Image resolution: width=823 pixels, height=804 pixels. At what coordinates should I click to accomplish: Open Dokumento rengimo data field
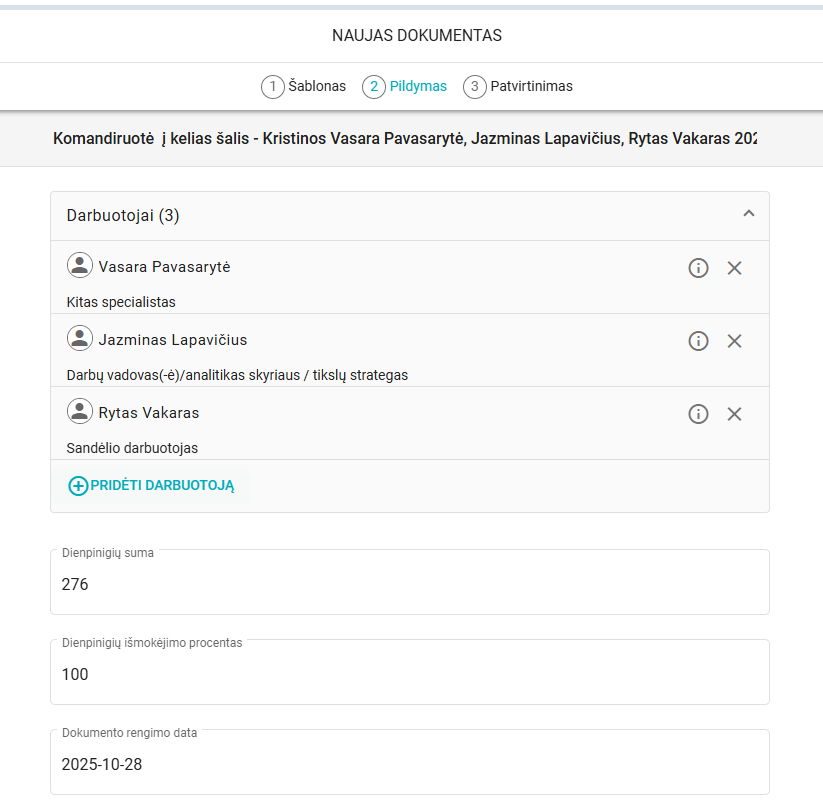pos(409,764)
